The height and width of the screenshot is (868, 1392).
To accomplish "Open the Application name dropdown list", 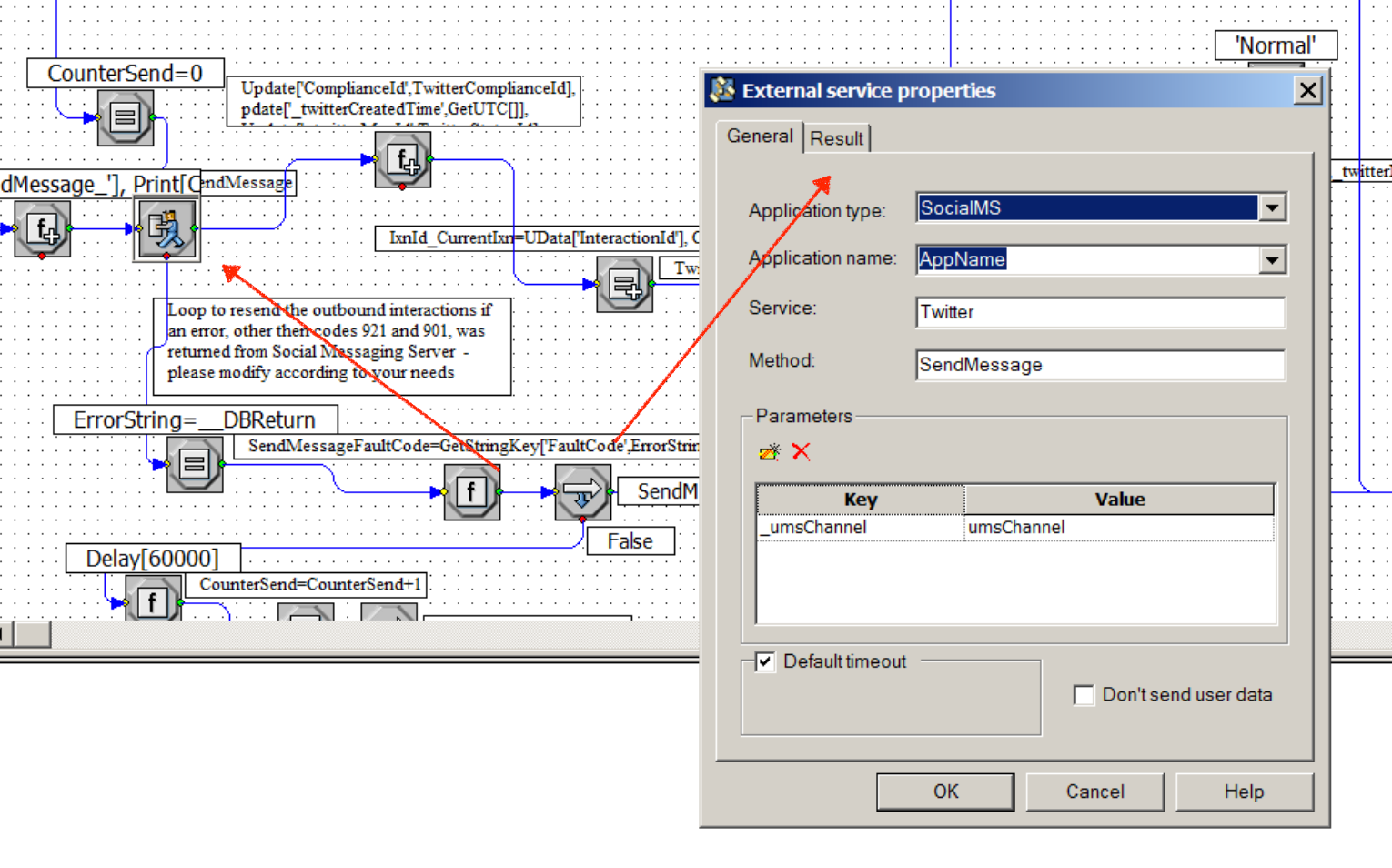I will tap(1272, 260).
